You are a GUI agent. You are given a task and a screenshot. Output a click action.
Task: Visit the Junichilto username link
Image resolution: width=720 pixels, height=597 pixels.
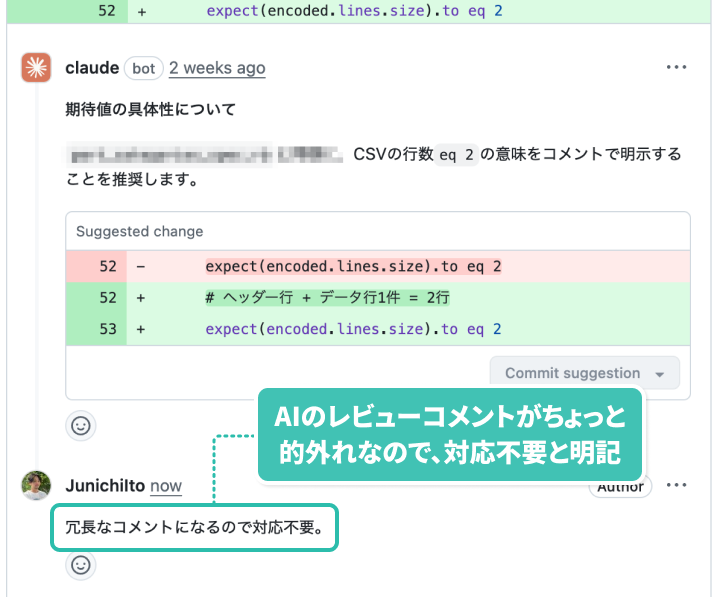pyautogui.click(x=105, y=486)
